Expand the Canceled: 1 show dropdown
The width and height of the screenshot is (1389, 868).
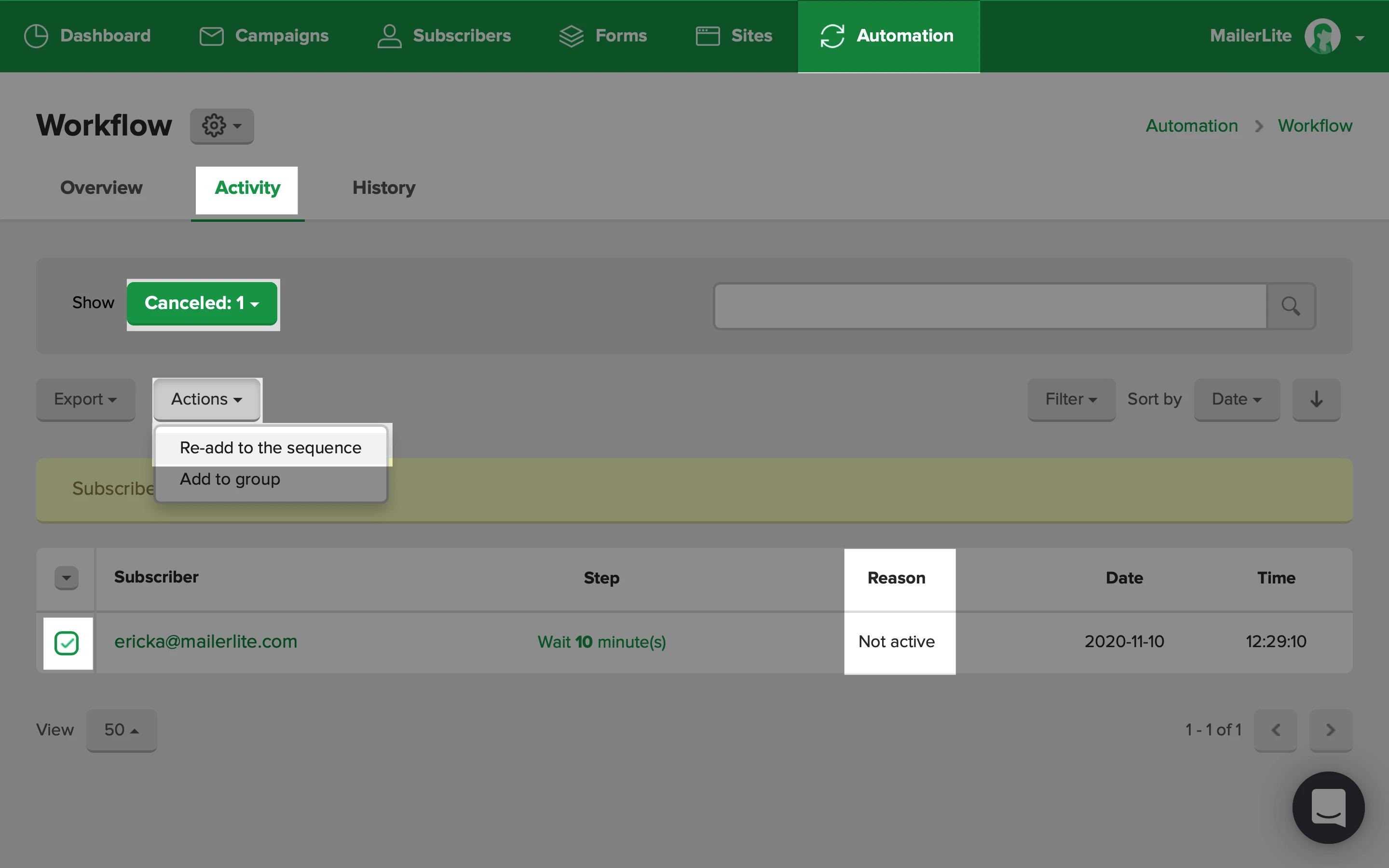202,303
